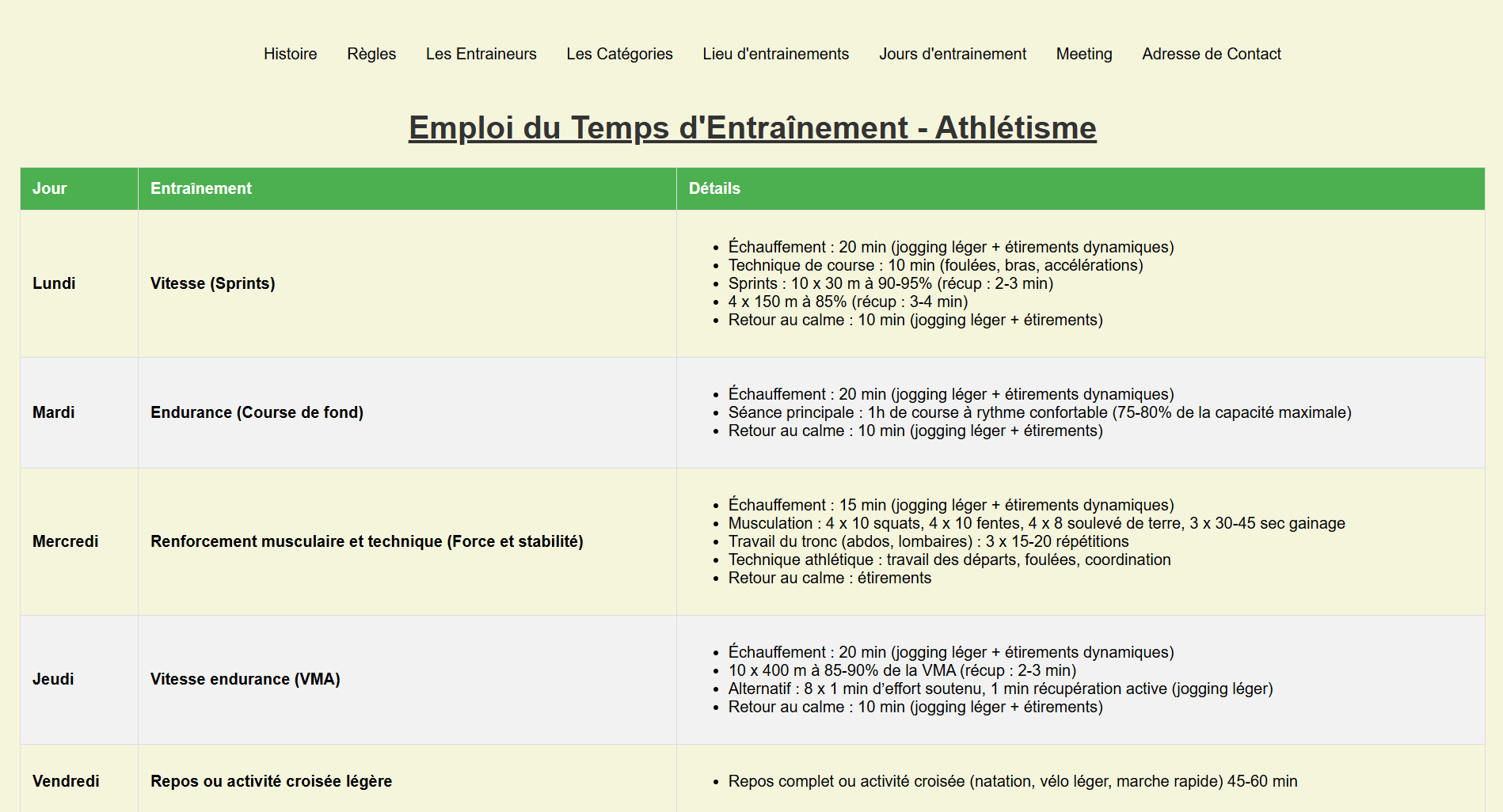Visit the Lieu d'entrainements link
Viewport: 1503px width, 812px height.
(775, 54)
